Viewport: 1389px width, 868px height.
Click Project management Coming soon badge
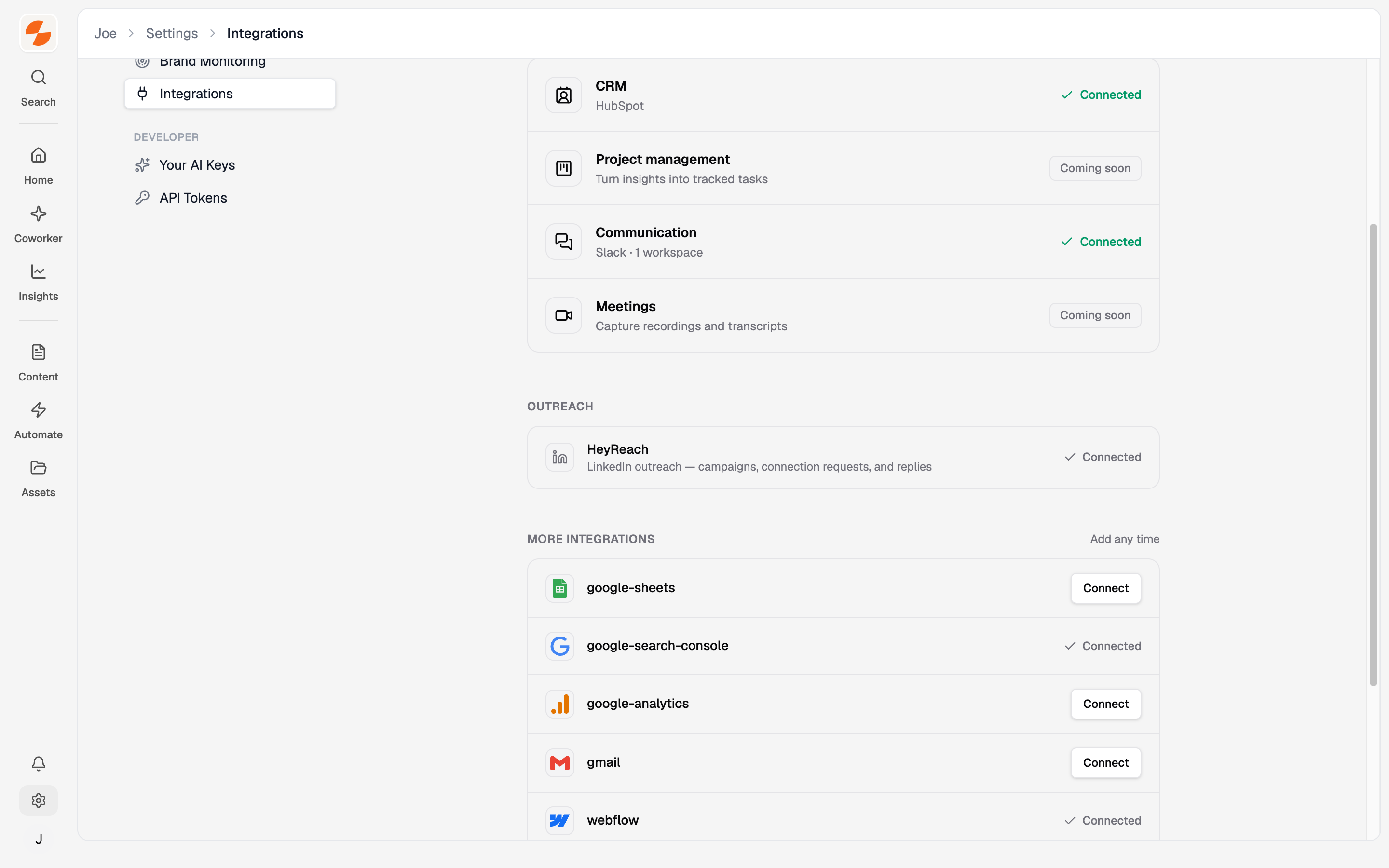[1095, 168]
